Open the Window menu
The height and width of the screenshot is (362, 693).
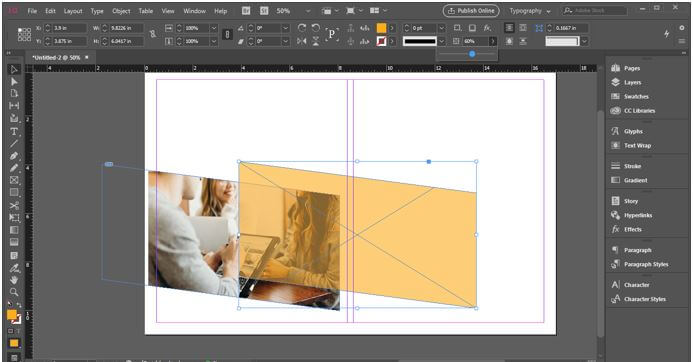point(194,11)
